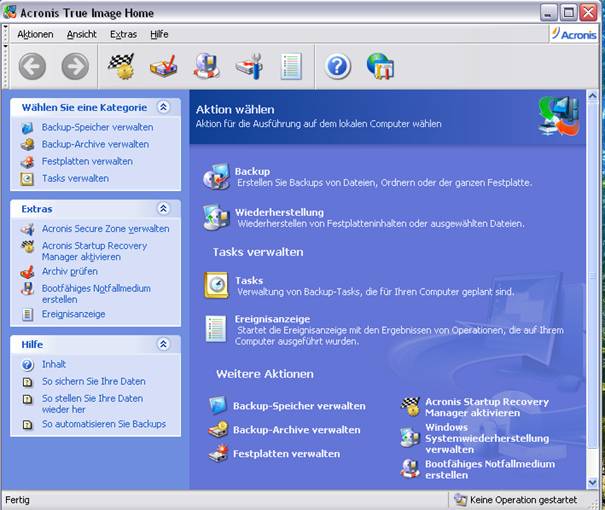The image size is (605, 510).
Task: Open 'Backup-Archive verwalten' in the sidebar
Action: [95, 144]
